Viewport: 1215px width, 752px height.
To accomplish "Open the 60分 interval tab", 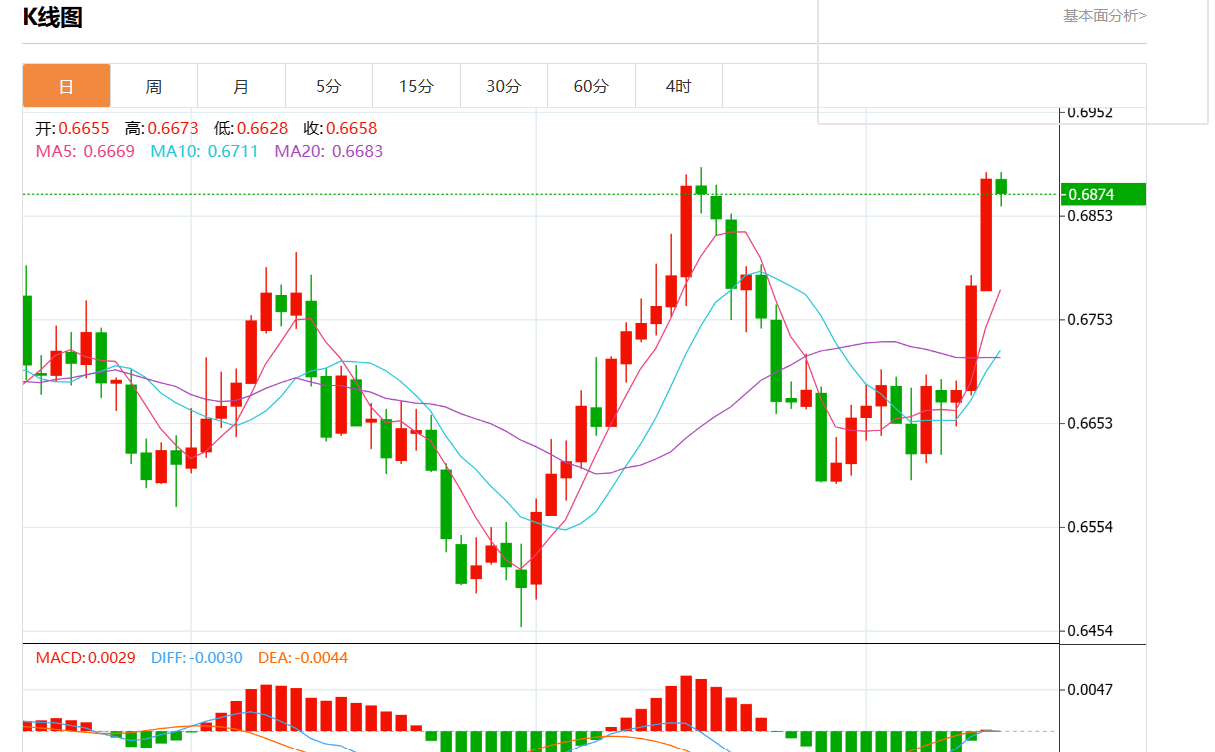I will (591, 86).
